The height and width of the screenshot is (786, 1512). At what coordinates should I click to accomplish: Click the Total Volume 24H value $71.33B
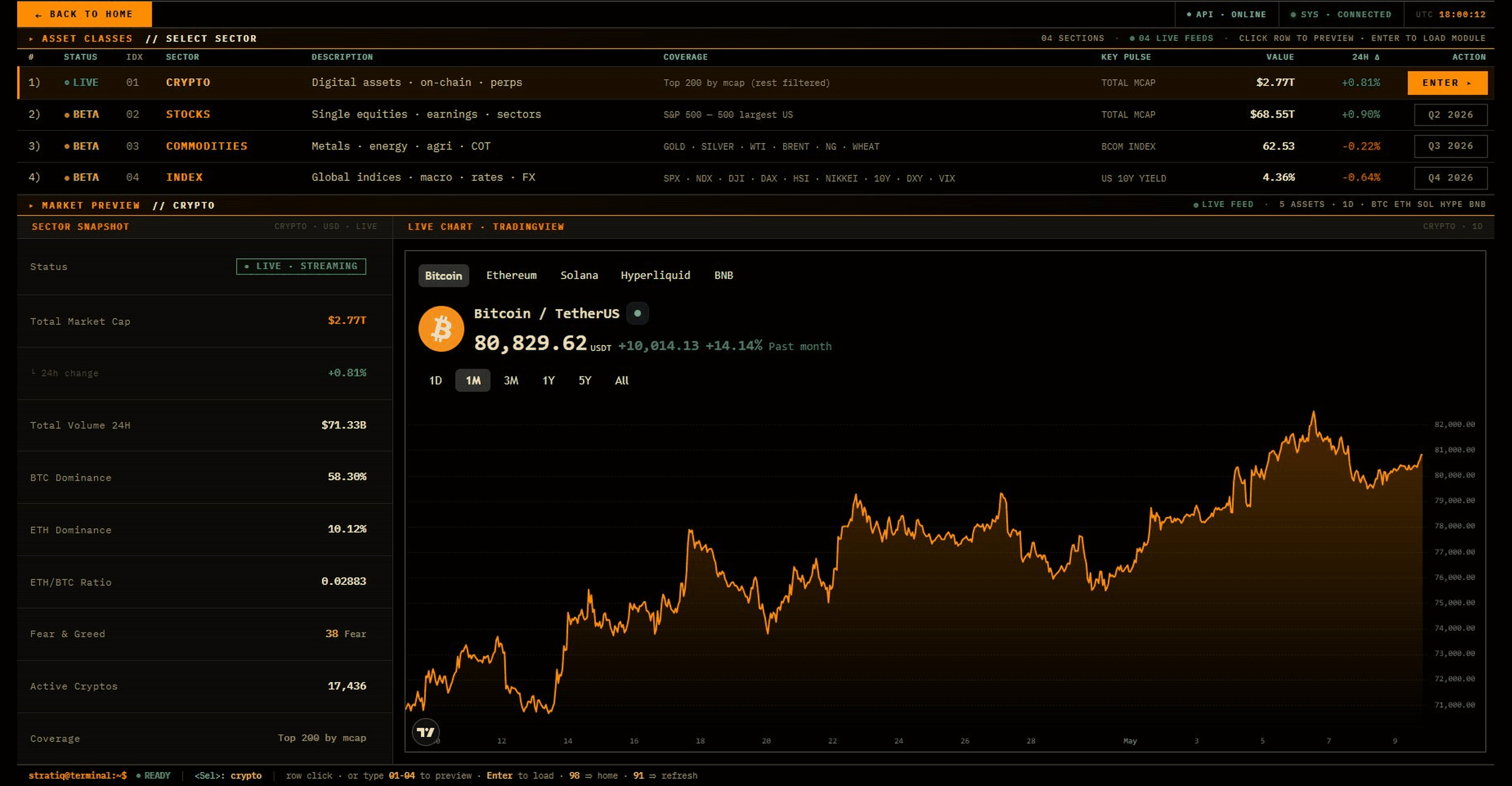click(x=343, y=424)
